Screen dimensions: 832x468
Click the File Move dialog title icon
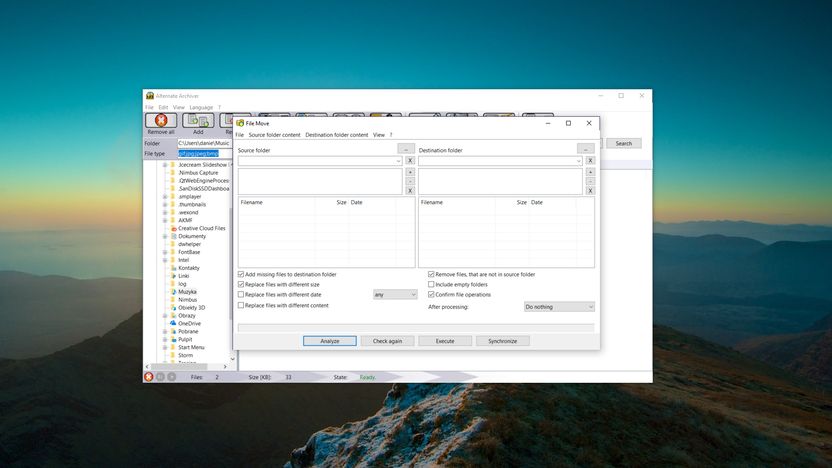240,123
